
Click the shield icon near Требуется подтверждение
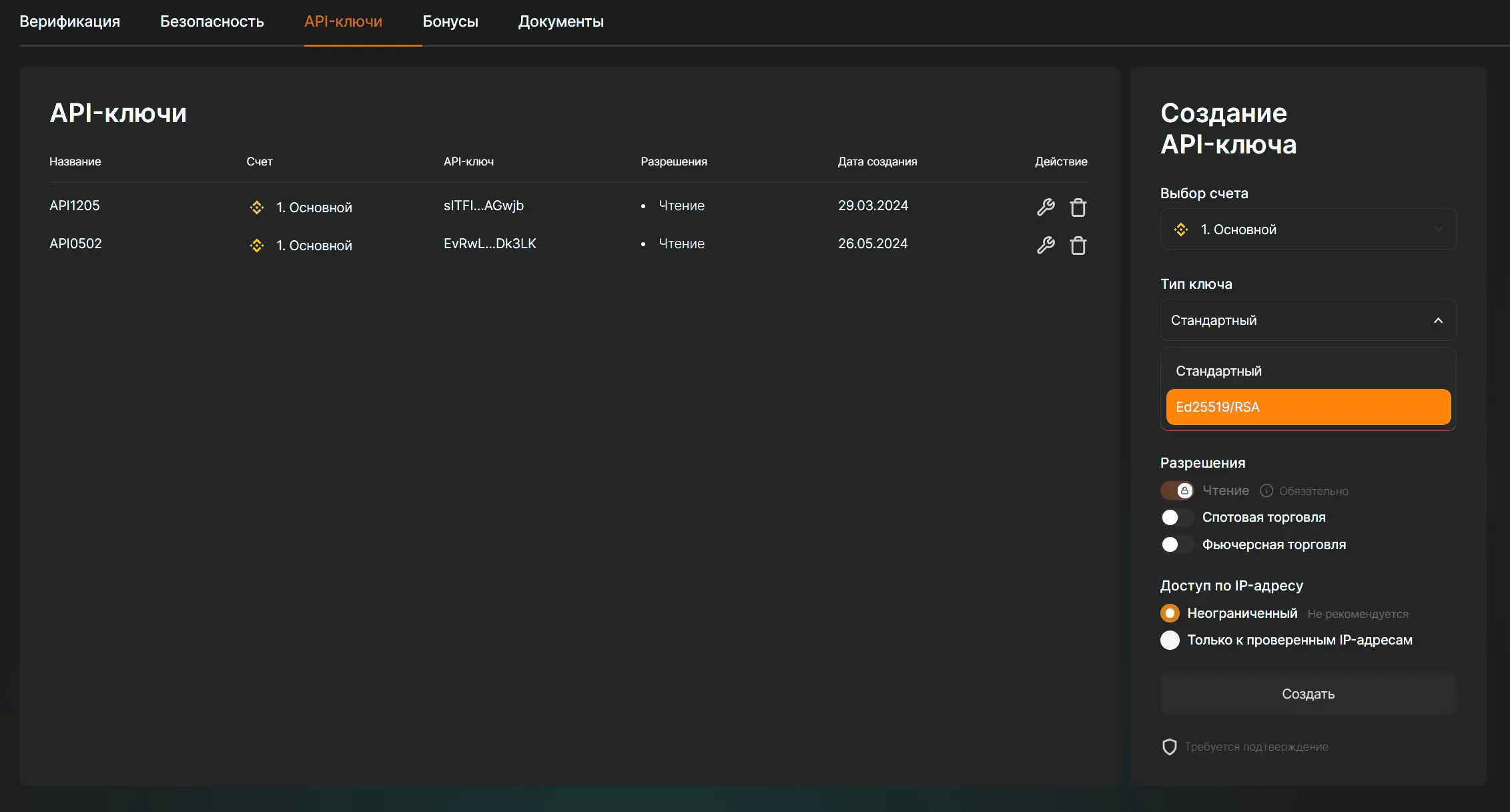(1169, 747)
